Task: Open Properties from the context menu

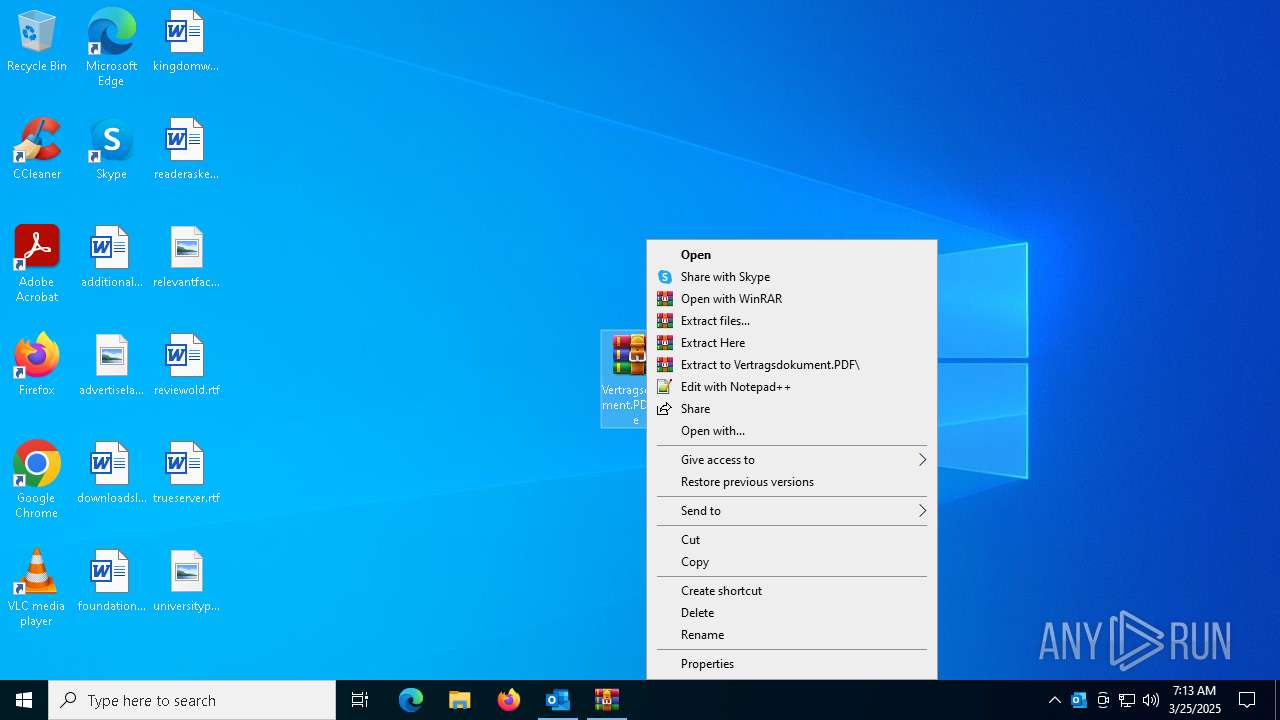Action: coord(792,664)
